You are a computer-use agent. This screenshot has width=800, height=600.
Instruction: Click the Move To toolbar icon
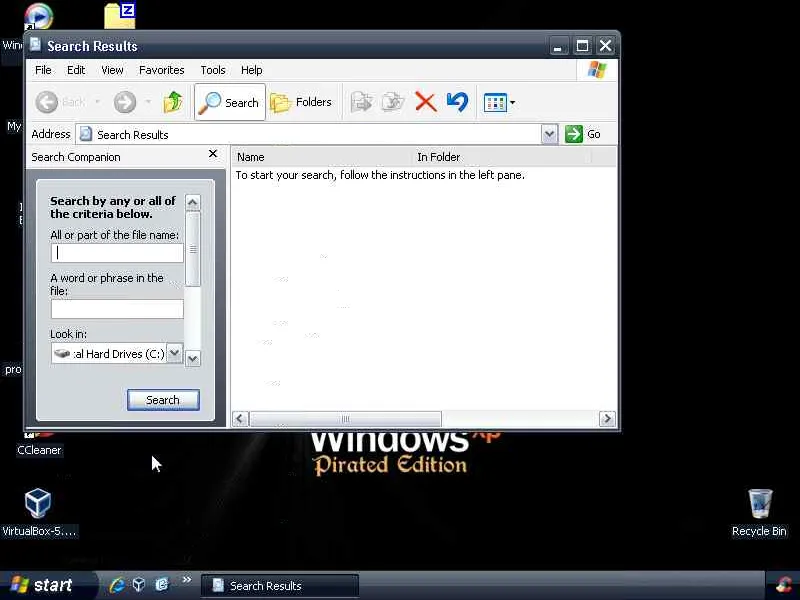coord(362,102)
